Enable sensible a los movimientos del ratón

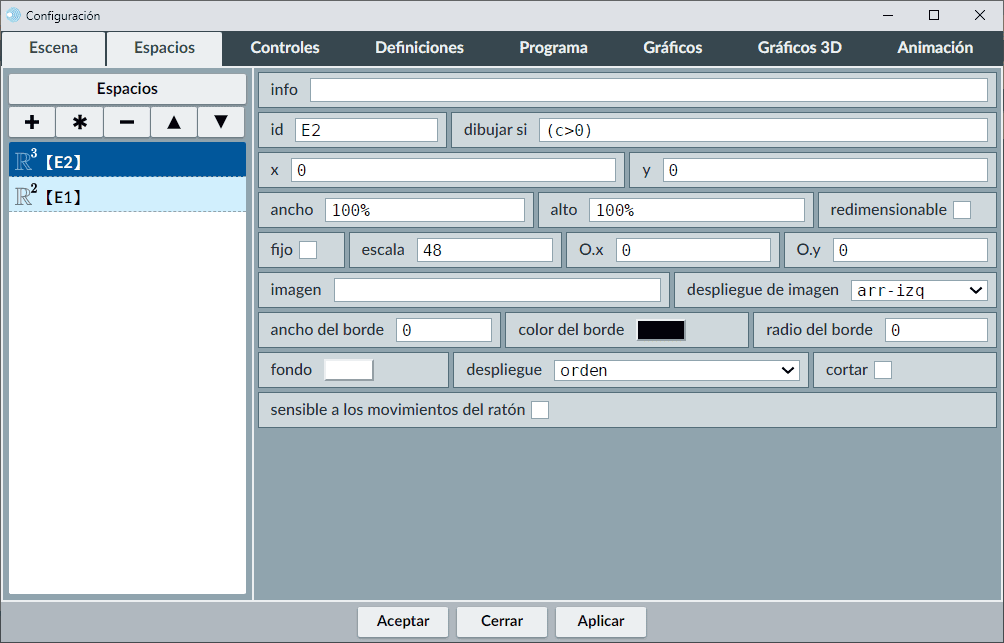coord(540,410)
